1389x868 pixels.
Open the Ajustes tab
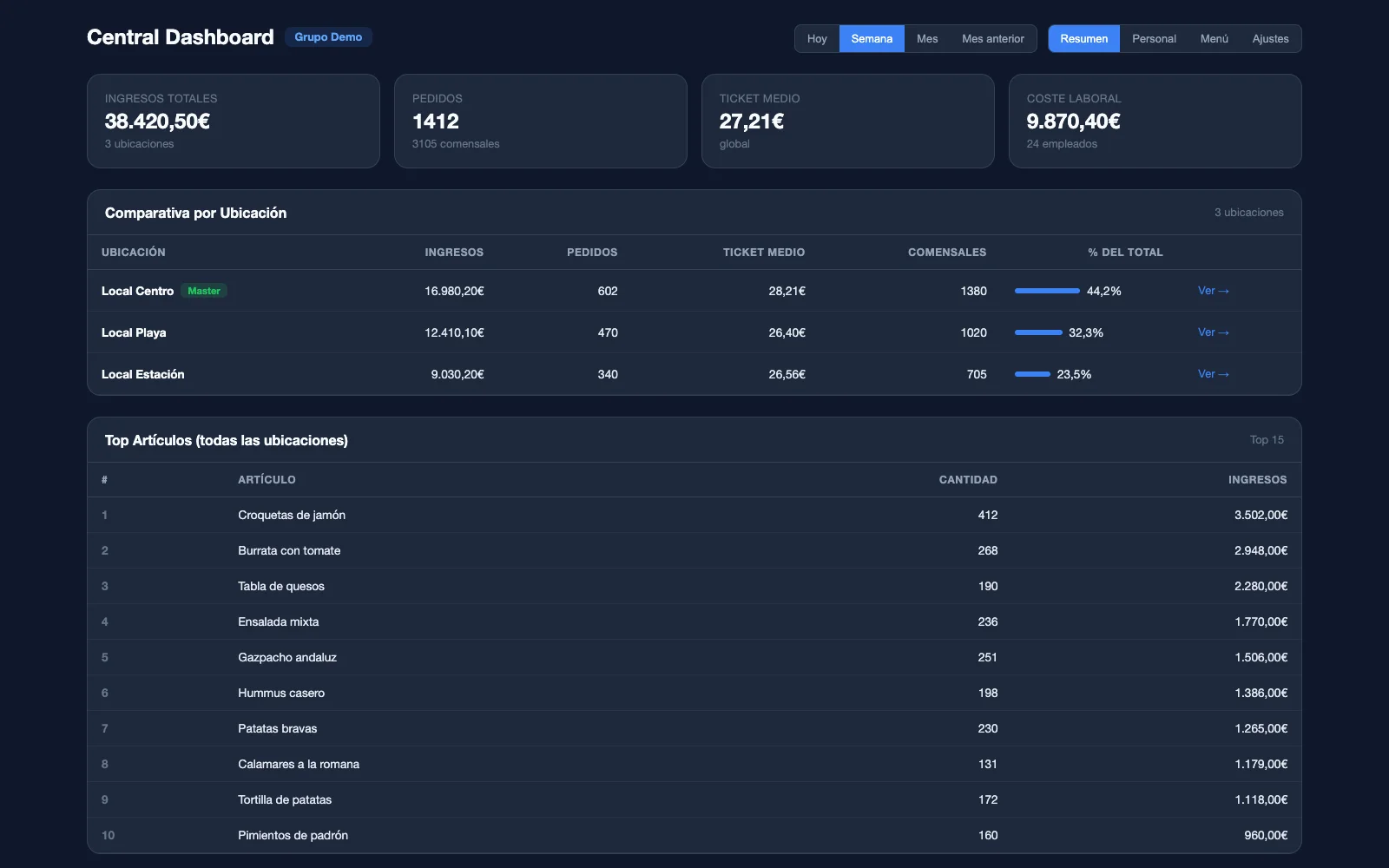1270,39
